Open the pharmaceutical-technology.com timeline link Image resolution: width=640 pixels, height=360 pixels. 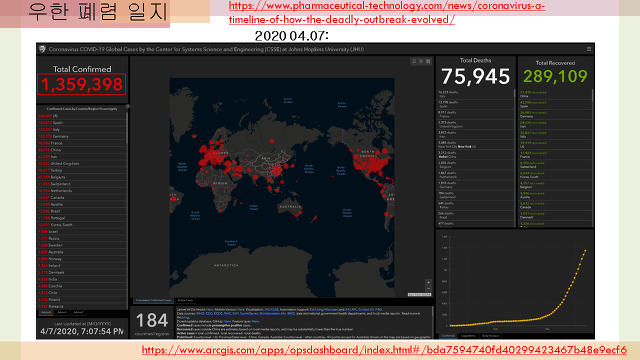387,13
